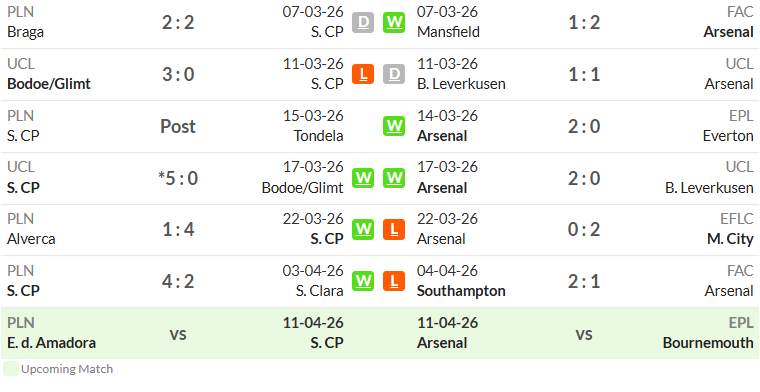This screenshot has height=392, width=760.
Task: Click the Bodoe/Glimt team name in UCL row
Action: [49, 84]
